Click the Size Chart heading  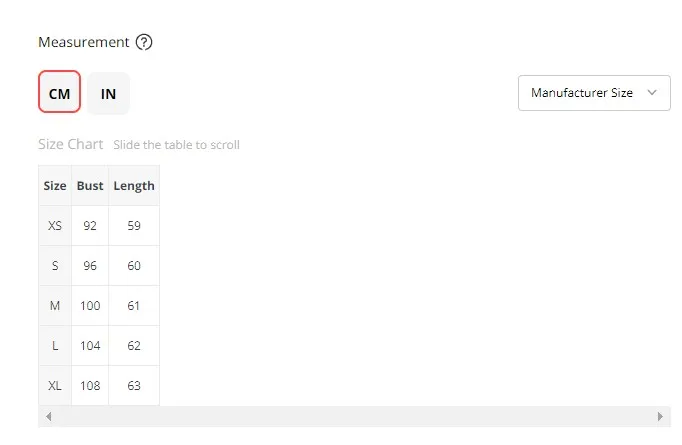point(70,144)
